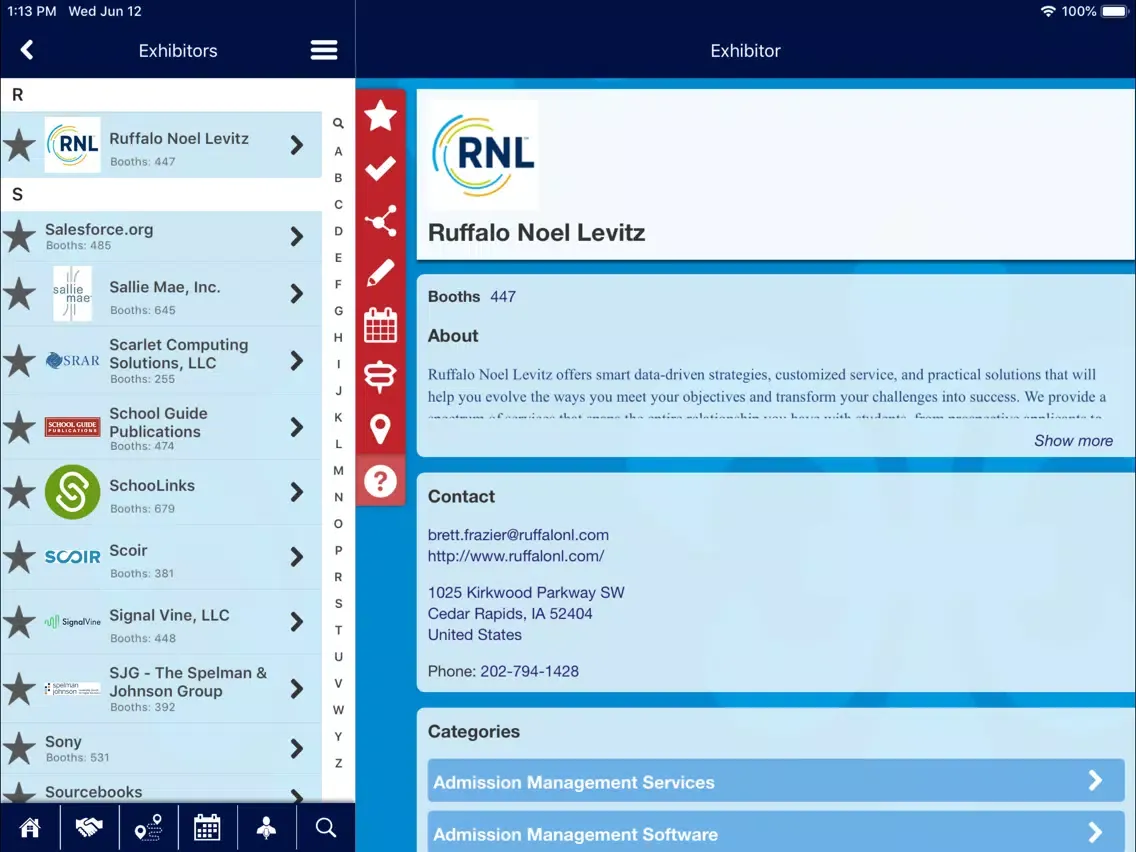Image resolution: width=1136 pixels, height=852 pixels.
Task: Tap the red signpost directions icon
Action: [x=380, y=377]
